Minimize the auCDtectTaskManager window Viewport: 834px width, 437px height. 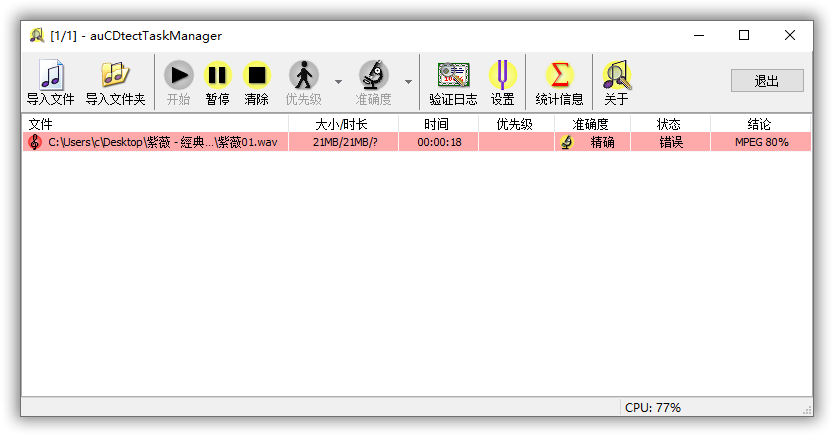(x=699, y=35)
